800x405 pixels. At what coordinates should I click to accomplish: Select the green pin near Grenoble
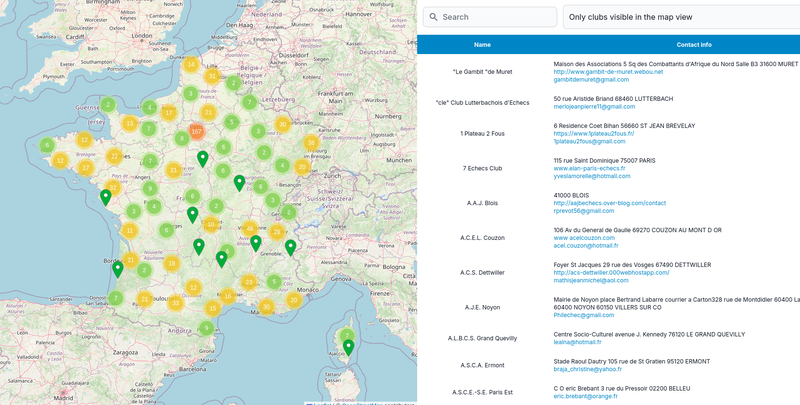291,246
